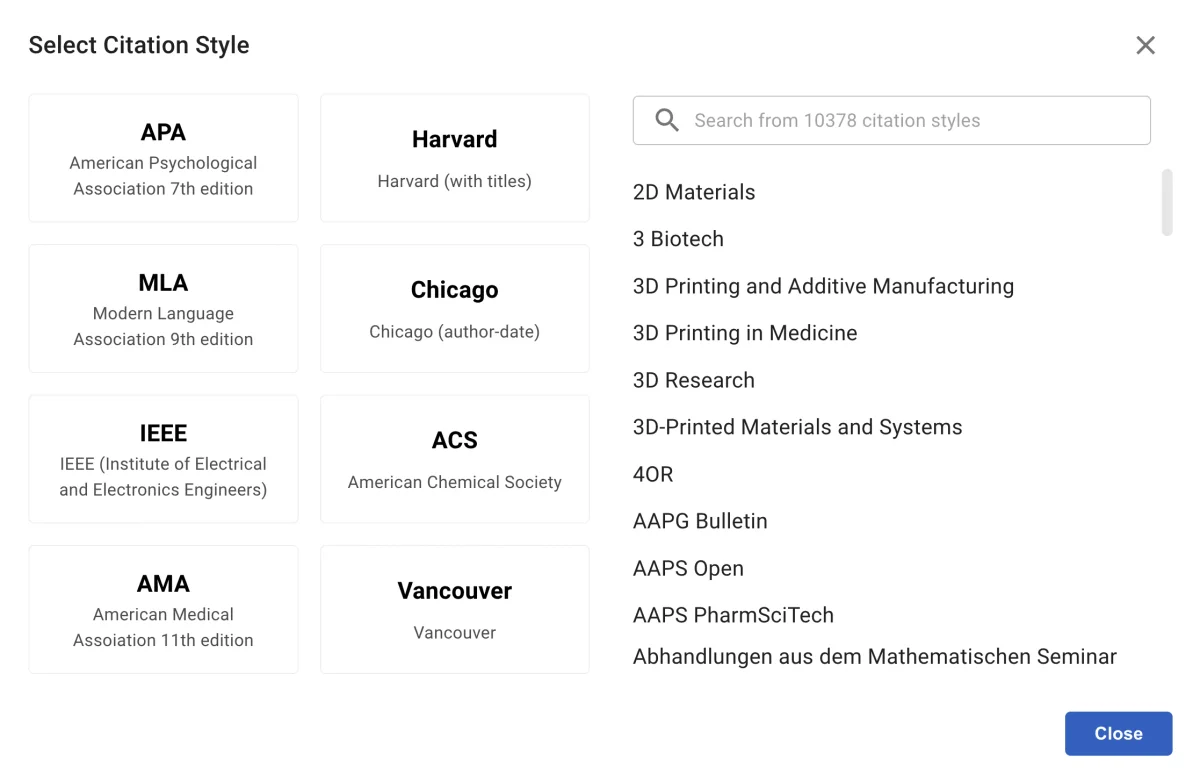Select AAPG Bulletin from the list
This screenshot has width=1200, height=774.
(x=700, y=521)
